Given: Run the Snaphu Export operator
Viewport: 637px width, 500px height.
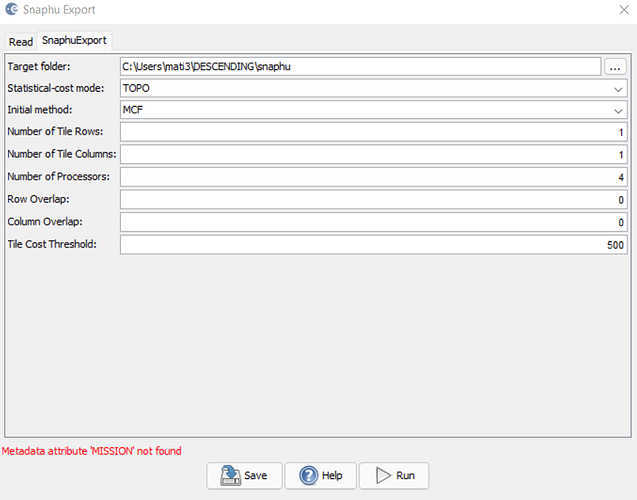Looking at the screenshot, I should [x=394, y=475].
